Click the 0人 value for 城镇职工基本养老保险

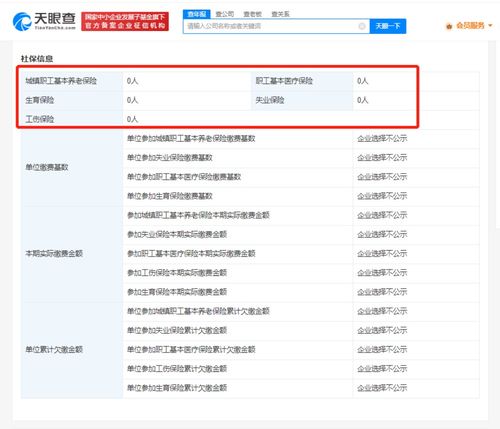pyautogui.click(x=132, y=81)
